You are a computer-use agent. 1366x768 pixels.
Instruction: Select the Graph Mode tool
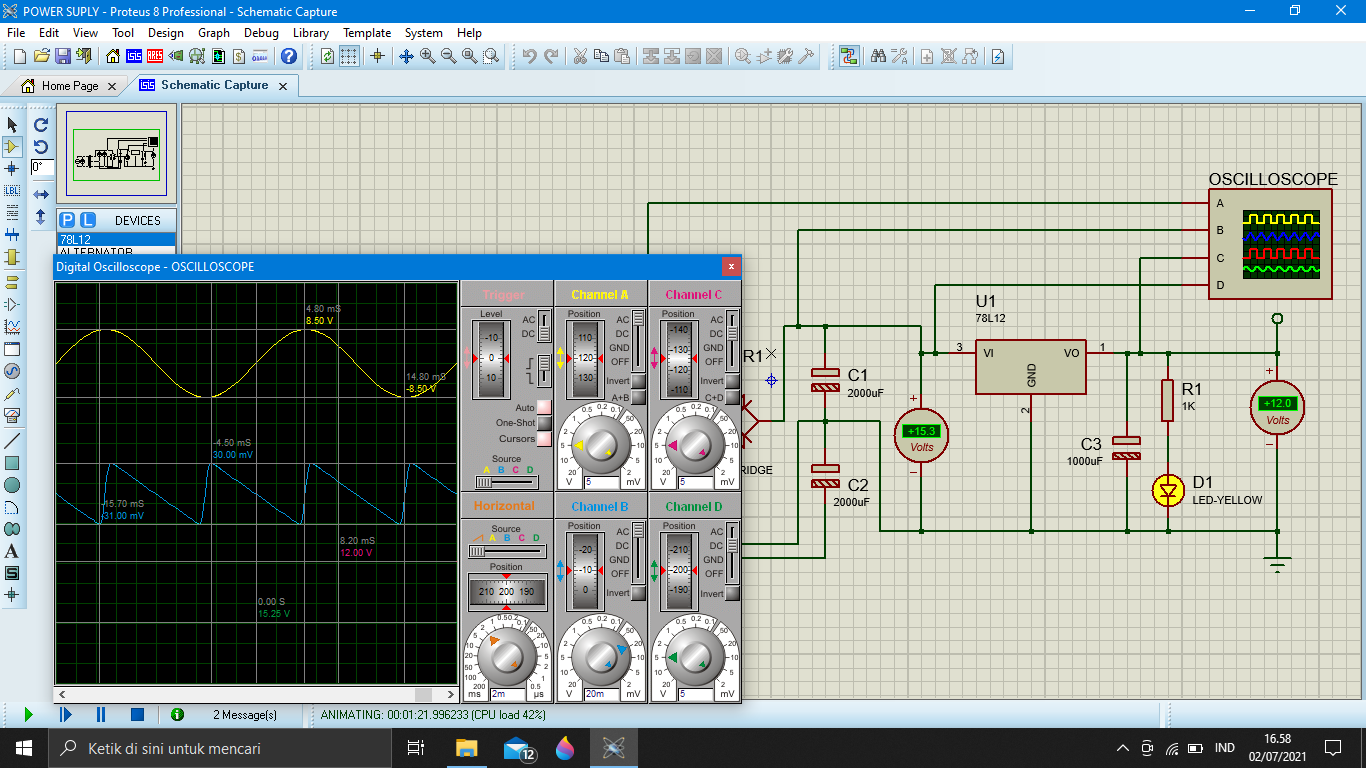click(12, 326)
